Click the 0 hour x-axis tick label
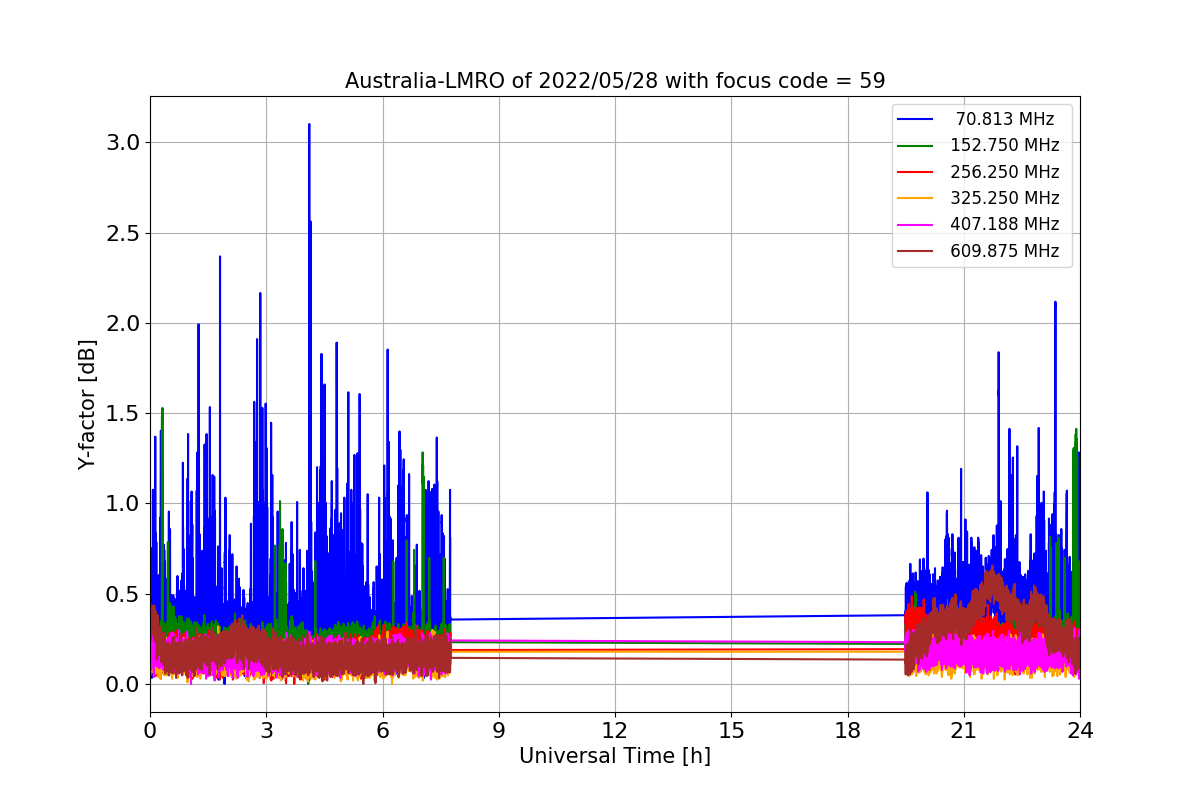 coord(150,731)
